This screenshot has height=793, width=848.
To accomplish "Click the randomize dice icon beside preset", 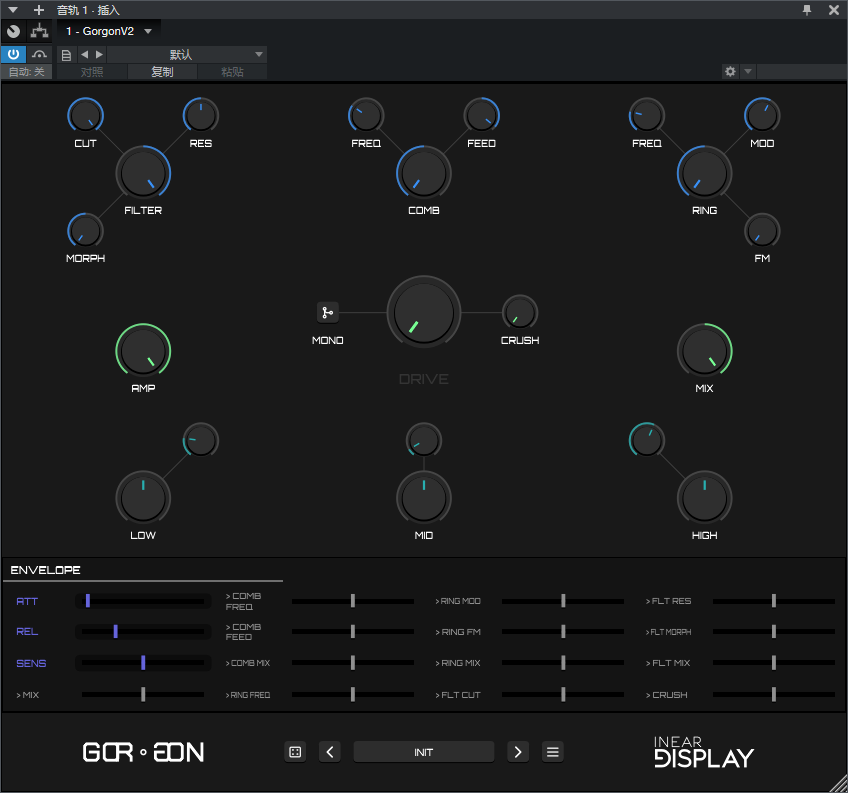I will click(295, 752).
